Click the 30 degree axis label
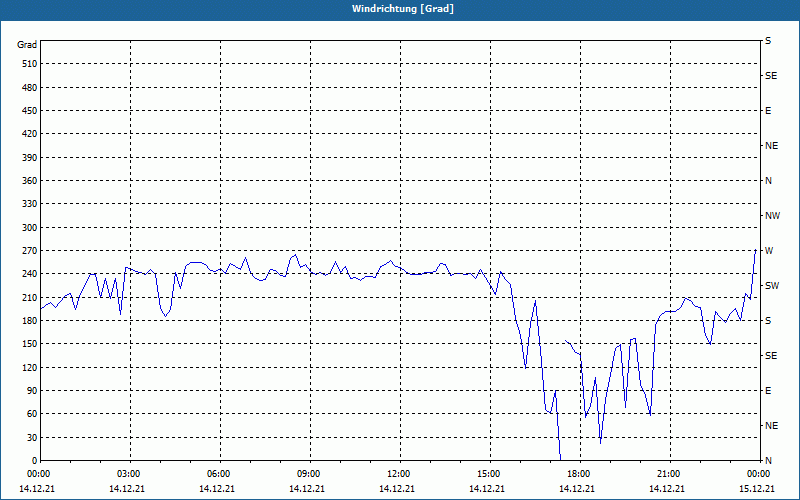The width and height of the screenshot is (800, 500). pos(32,438)
